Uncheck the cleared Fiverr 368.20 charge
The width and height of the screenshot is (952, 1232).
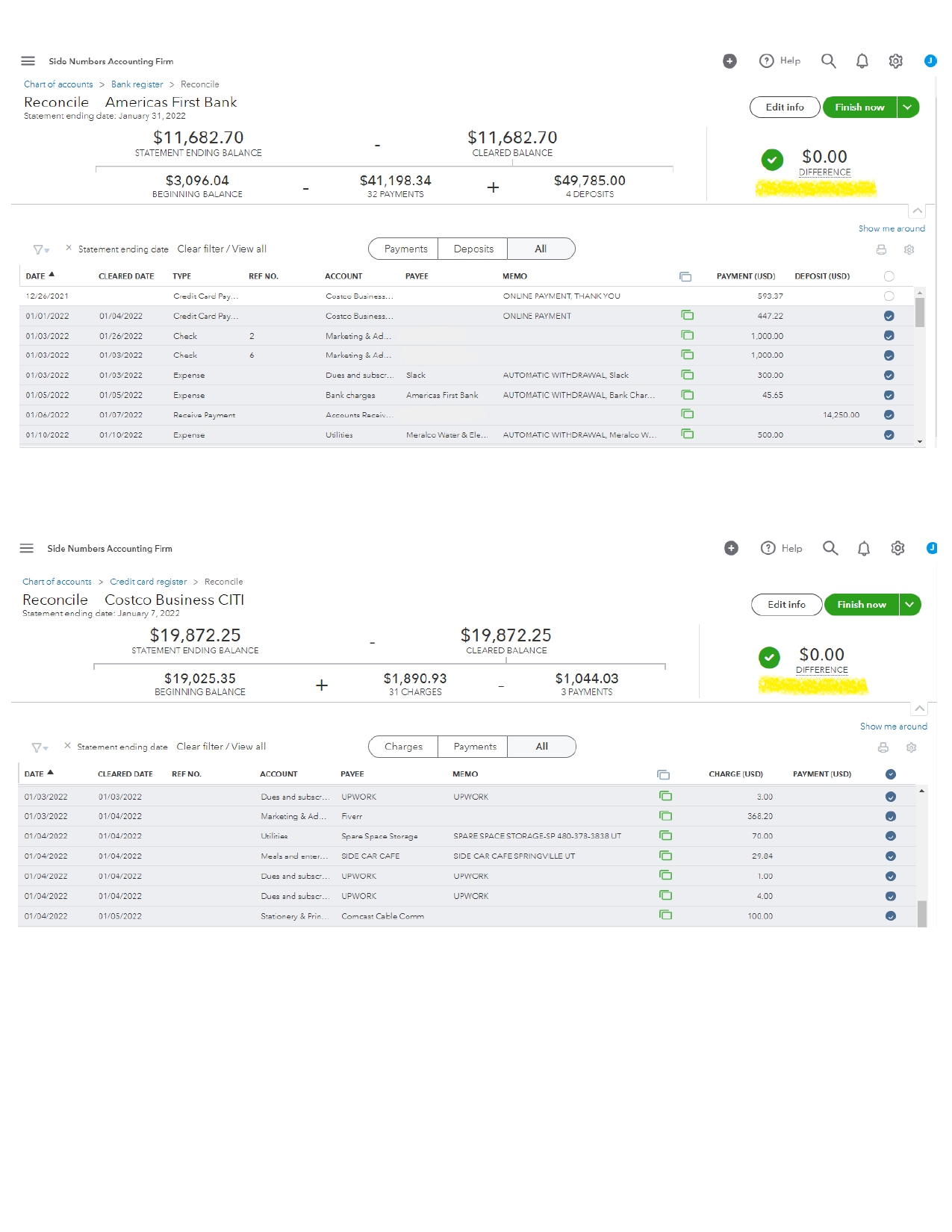pos(890,817)
